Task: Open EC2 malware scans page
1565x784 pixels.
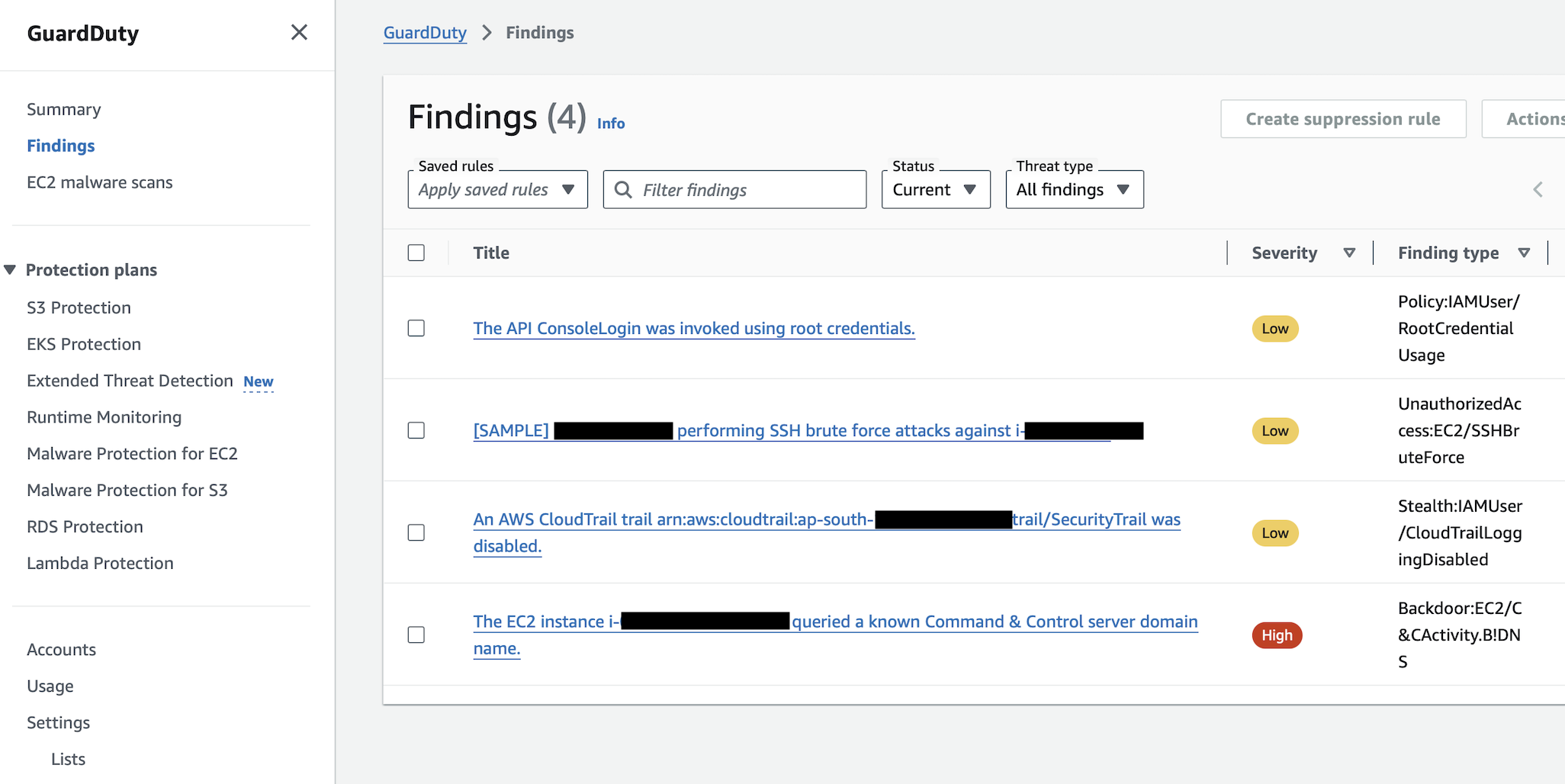Action: (100, 182)
